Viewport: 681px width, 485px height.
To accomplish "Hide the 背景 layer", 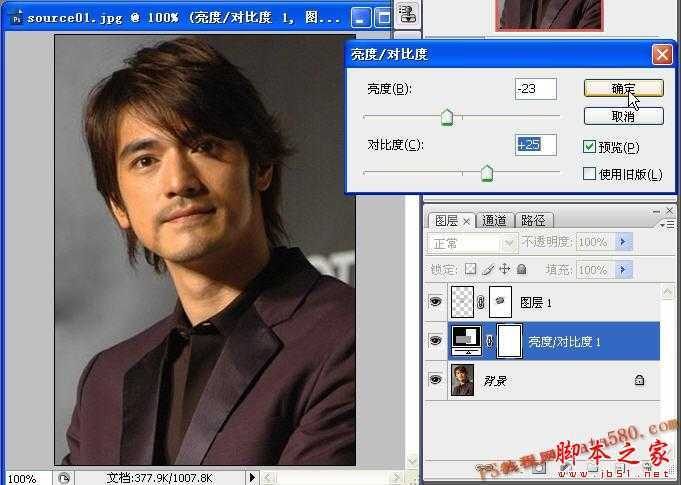I will [x=436, y=380].
